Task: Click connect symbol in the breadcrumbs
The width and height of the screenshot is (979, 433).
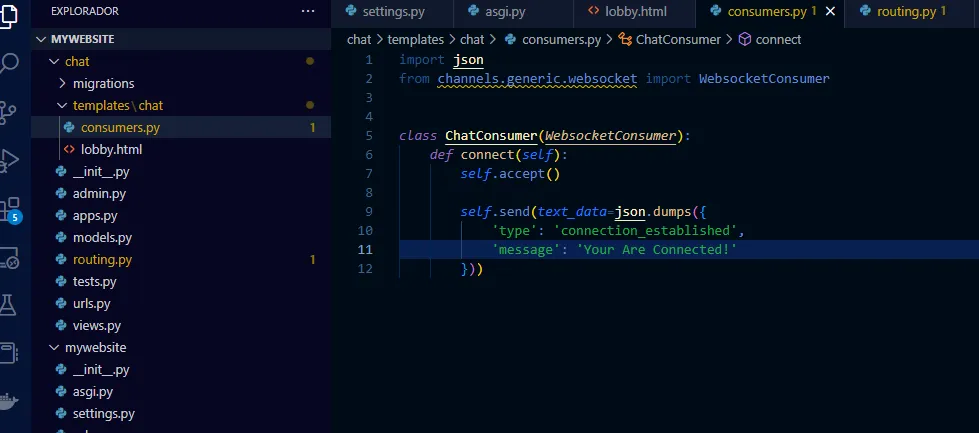Action: pos(778,40)
